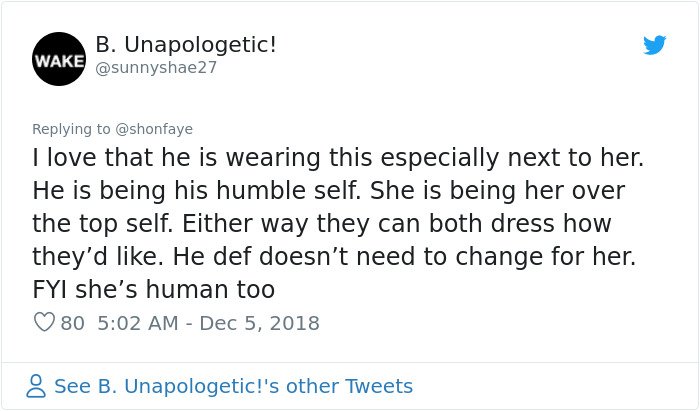Click the line 'FYI she's human too'

tap(154, 289)
